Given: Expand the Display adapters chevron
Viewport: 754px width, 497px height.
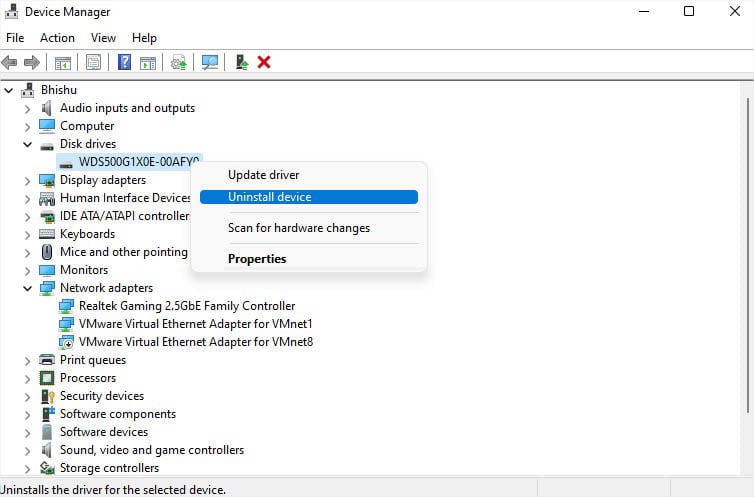Looking at the screenshot, I should (27, 181).
